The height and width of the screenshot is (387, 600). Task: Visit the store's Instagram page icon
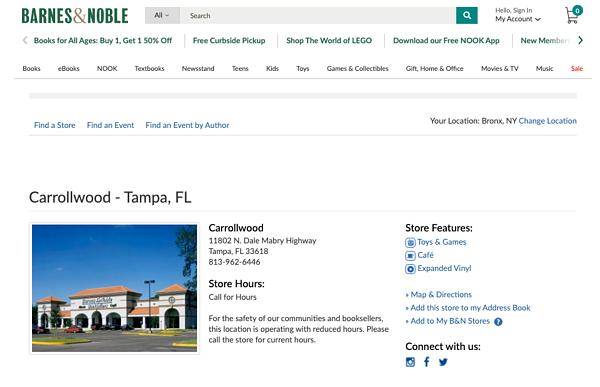click(x=410, y=362)
